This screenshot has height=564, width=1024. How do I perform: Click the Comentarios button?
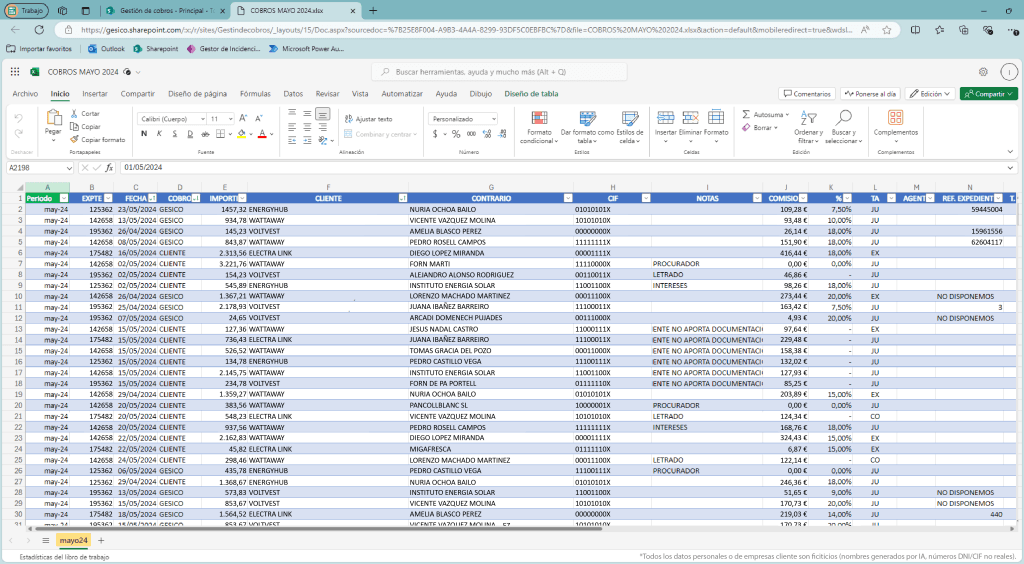click(x=807, y=94)
